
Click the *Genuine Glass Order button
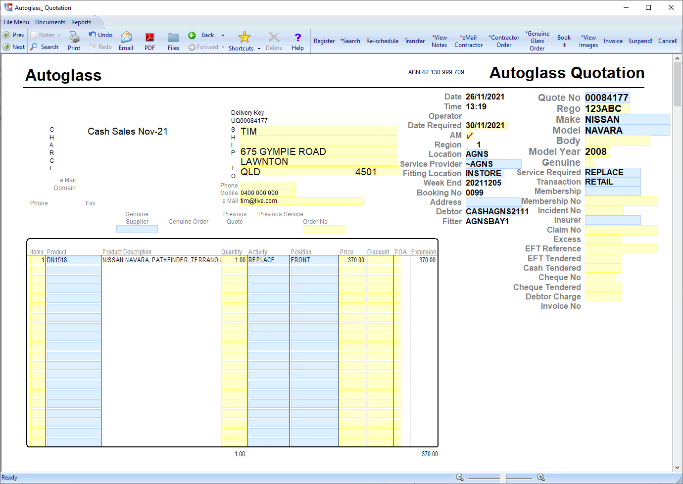coord(538,41)
